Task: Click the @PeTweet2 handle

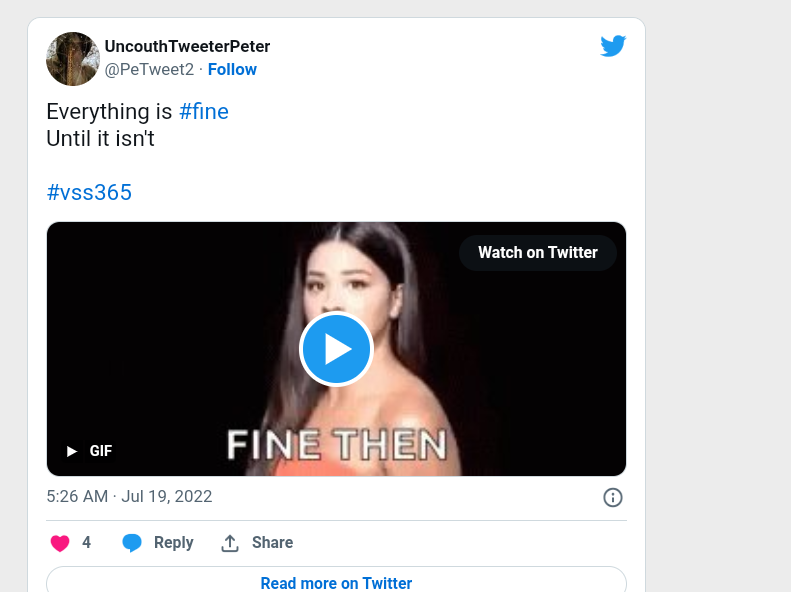Action: [149, 69]
